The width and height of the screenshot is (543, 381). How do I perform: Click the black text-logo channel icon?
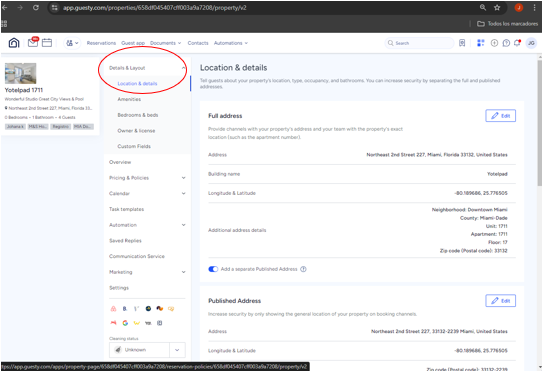click(148, 323)
